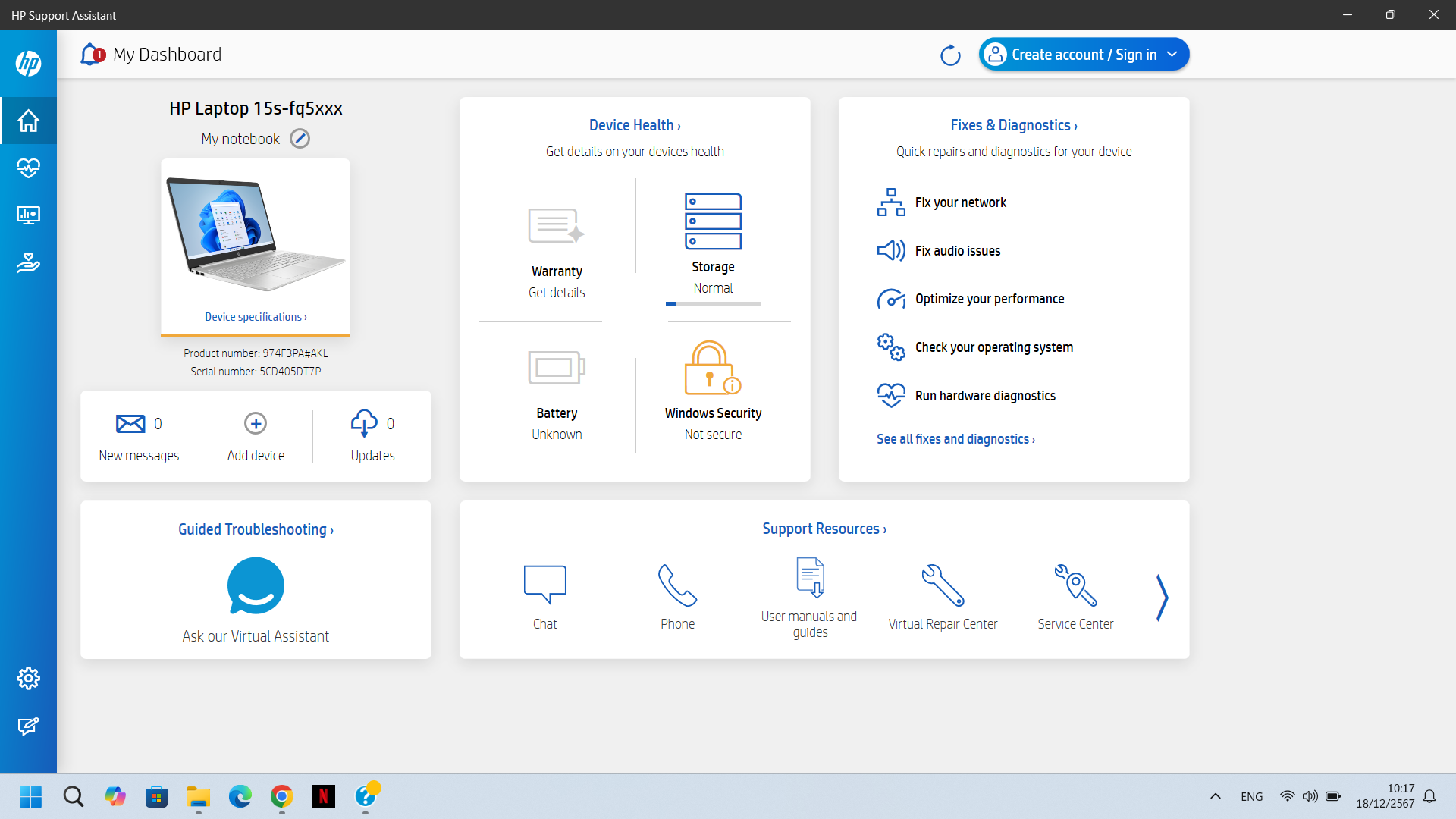Click the Optimize your performance label
The width and height of the screenshot is (1456, 819).
point(990,299)
